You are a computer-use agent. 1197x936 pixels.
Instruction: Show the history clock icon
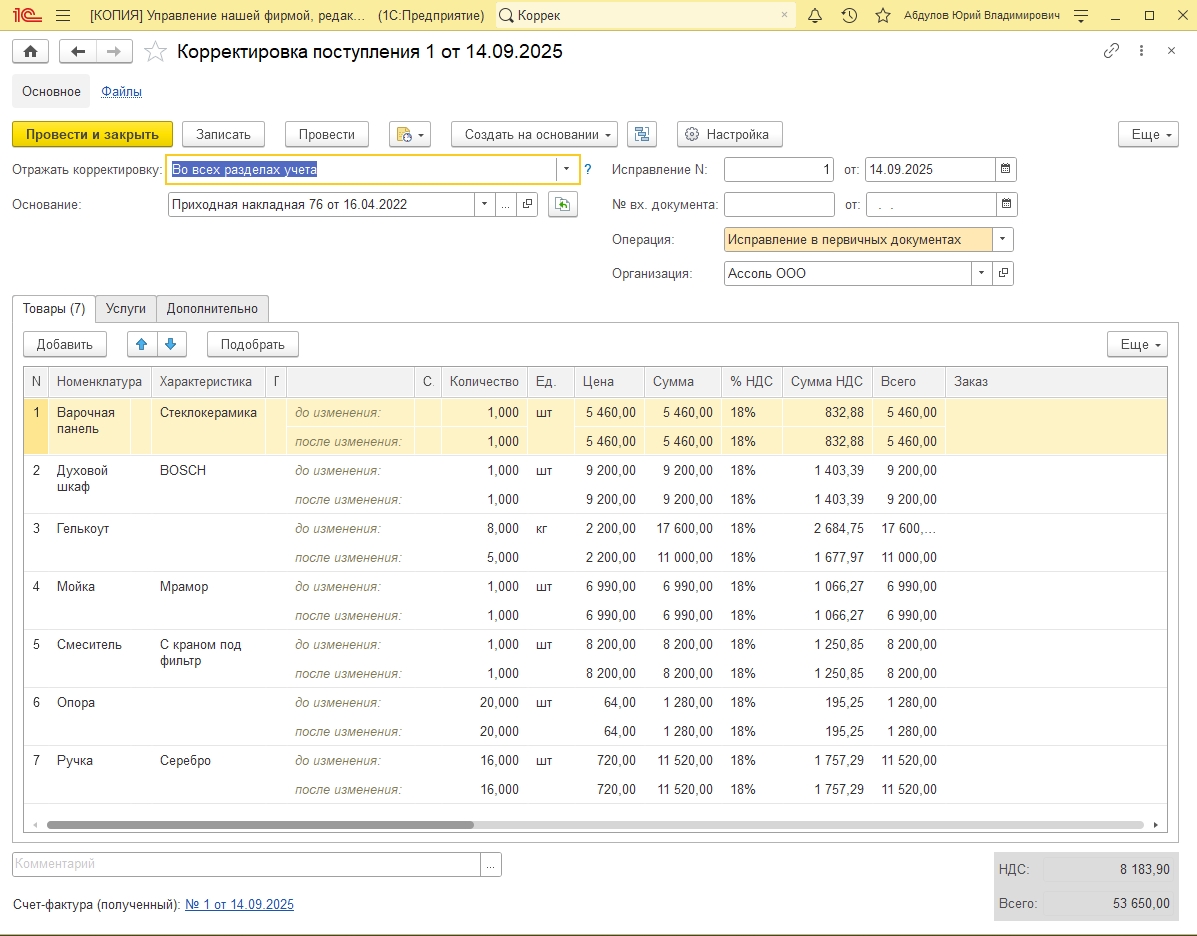click(849, 15)
